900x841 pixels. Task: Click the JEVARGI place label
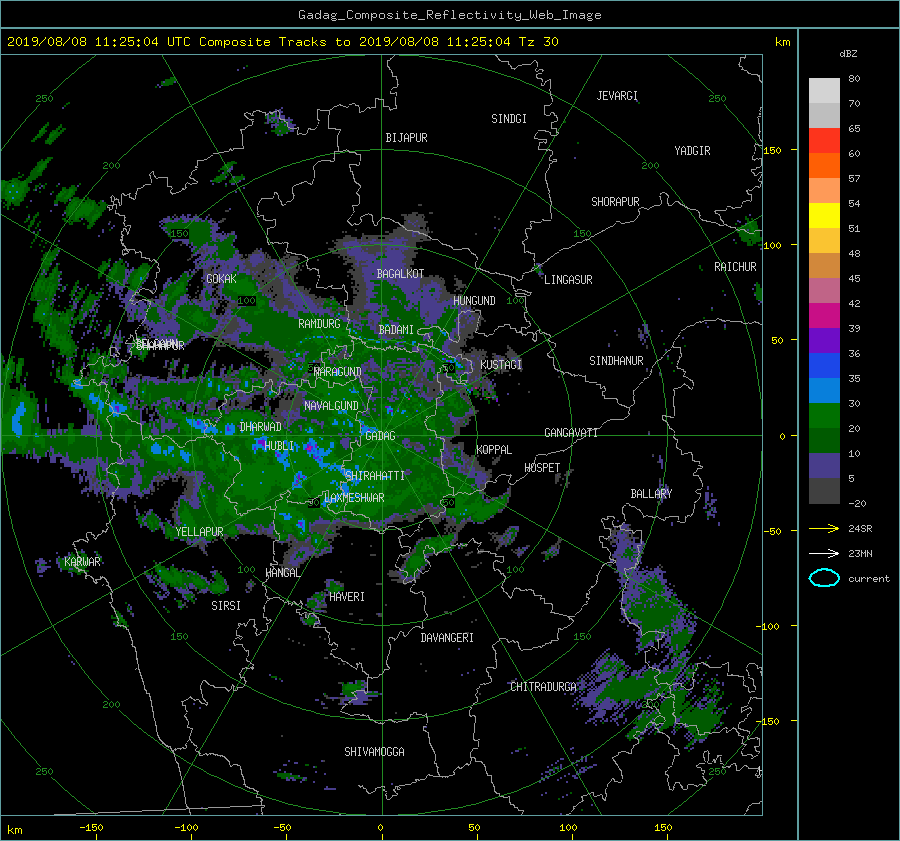[x=617, y=96]
